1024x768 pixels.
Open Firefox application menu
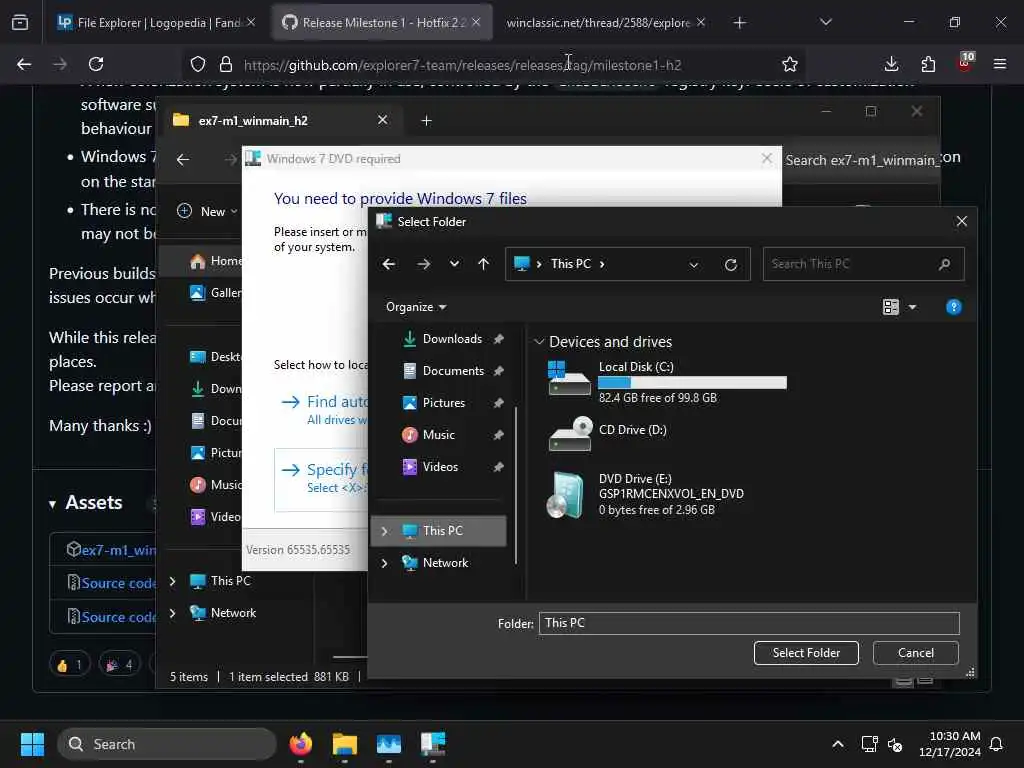pyautogui.click(x=1000, y=64)
